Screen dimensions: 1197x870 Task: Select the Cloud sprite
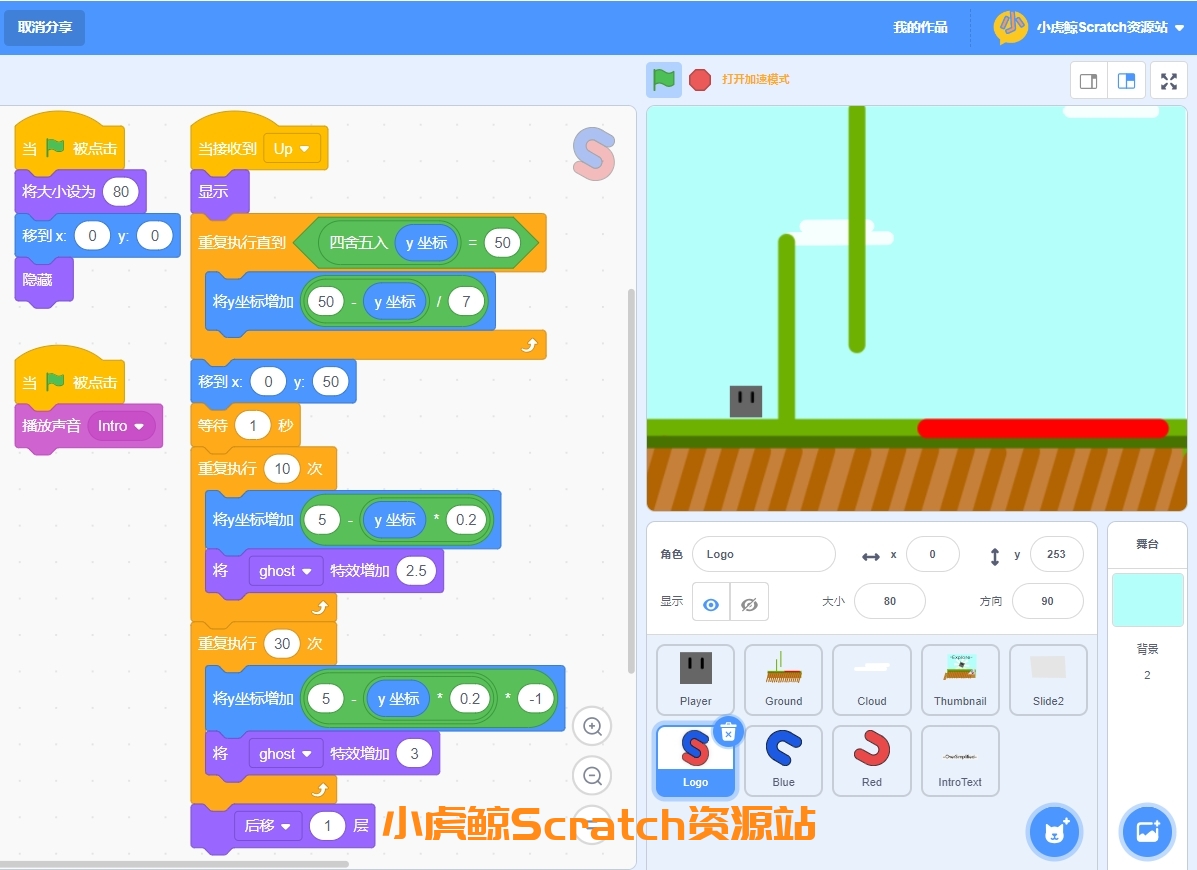click(x=872, y=680)
